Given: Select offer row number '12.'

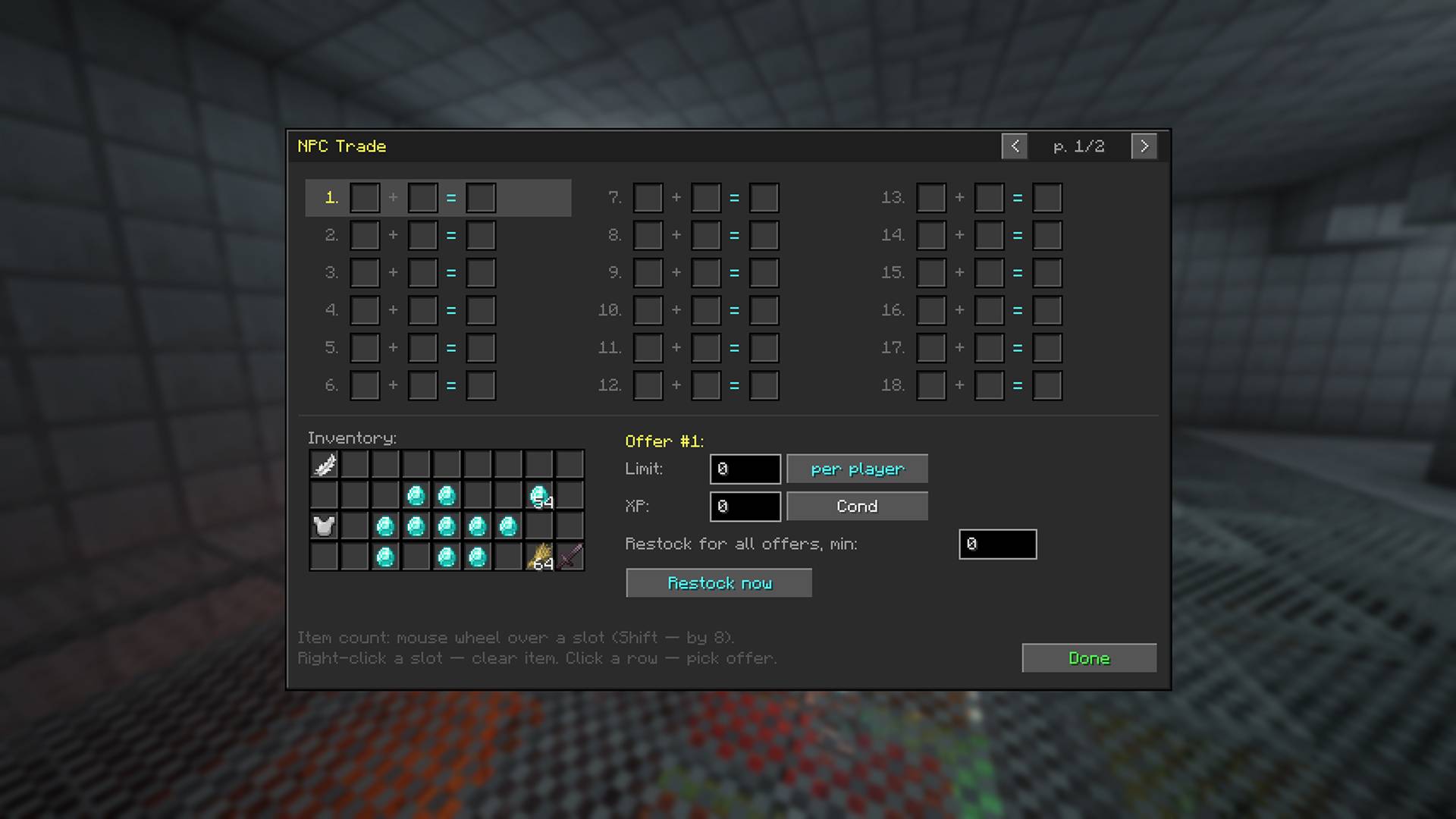Looking at the screenshot, I should pyautogui.click(x=610, y=385).
